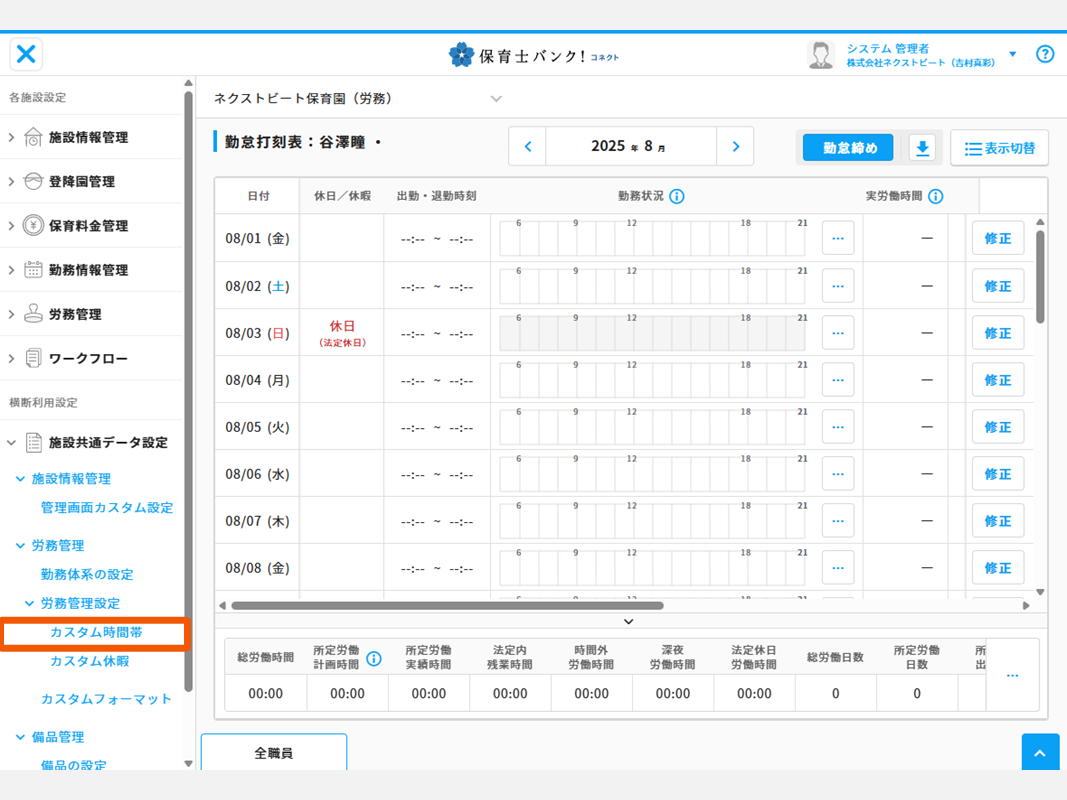Switch to the 全職員 tab

click(x=273, y=753)
